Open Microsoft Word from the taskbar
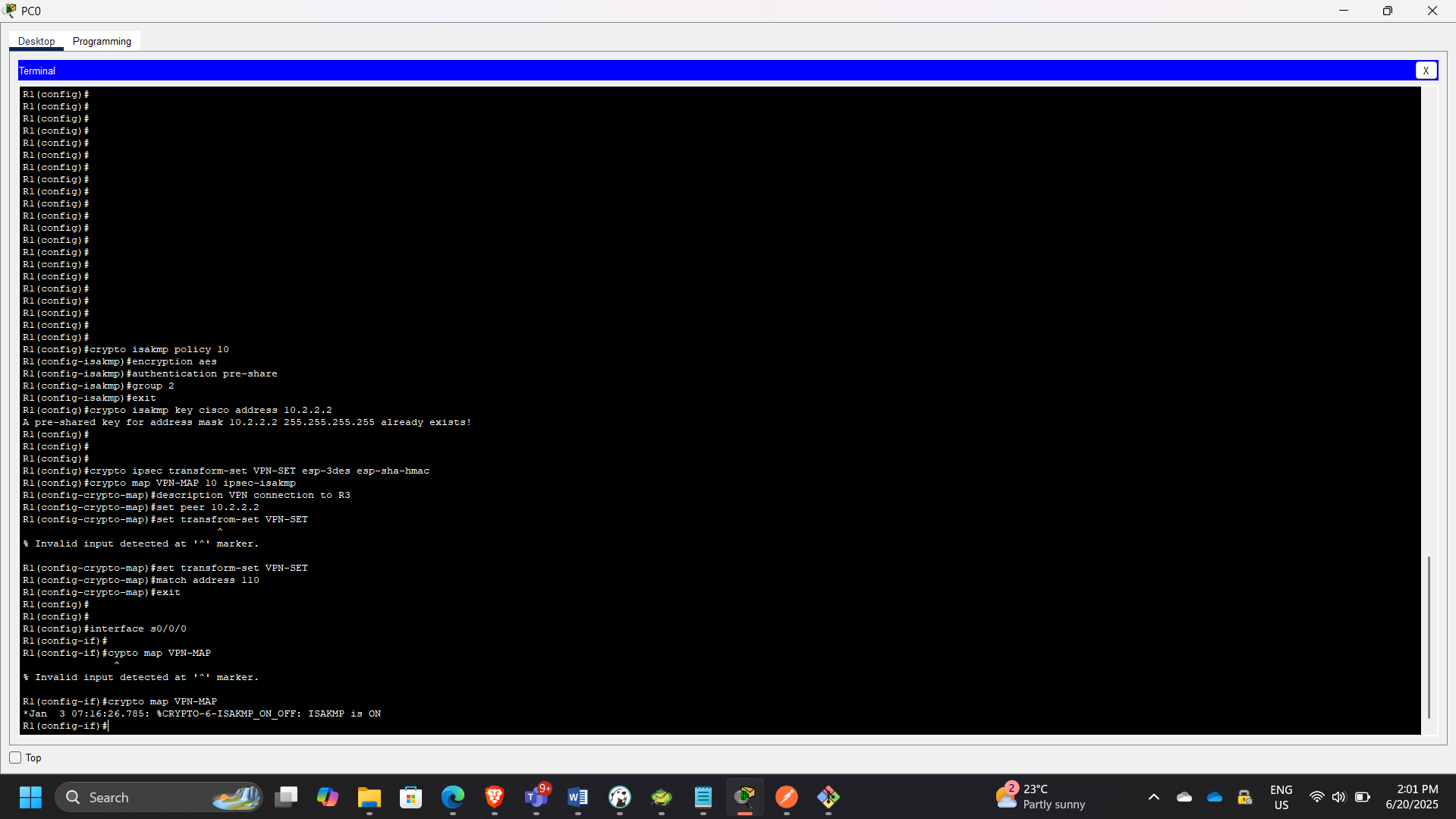Viewport: 1456px width, 819px height. [x=577, y=797]
